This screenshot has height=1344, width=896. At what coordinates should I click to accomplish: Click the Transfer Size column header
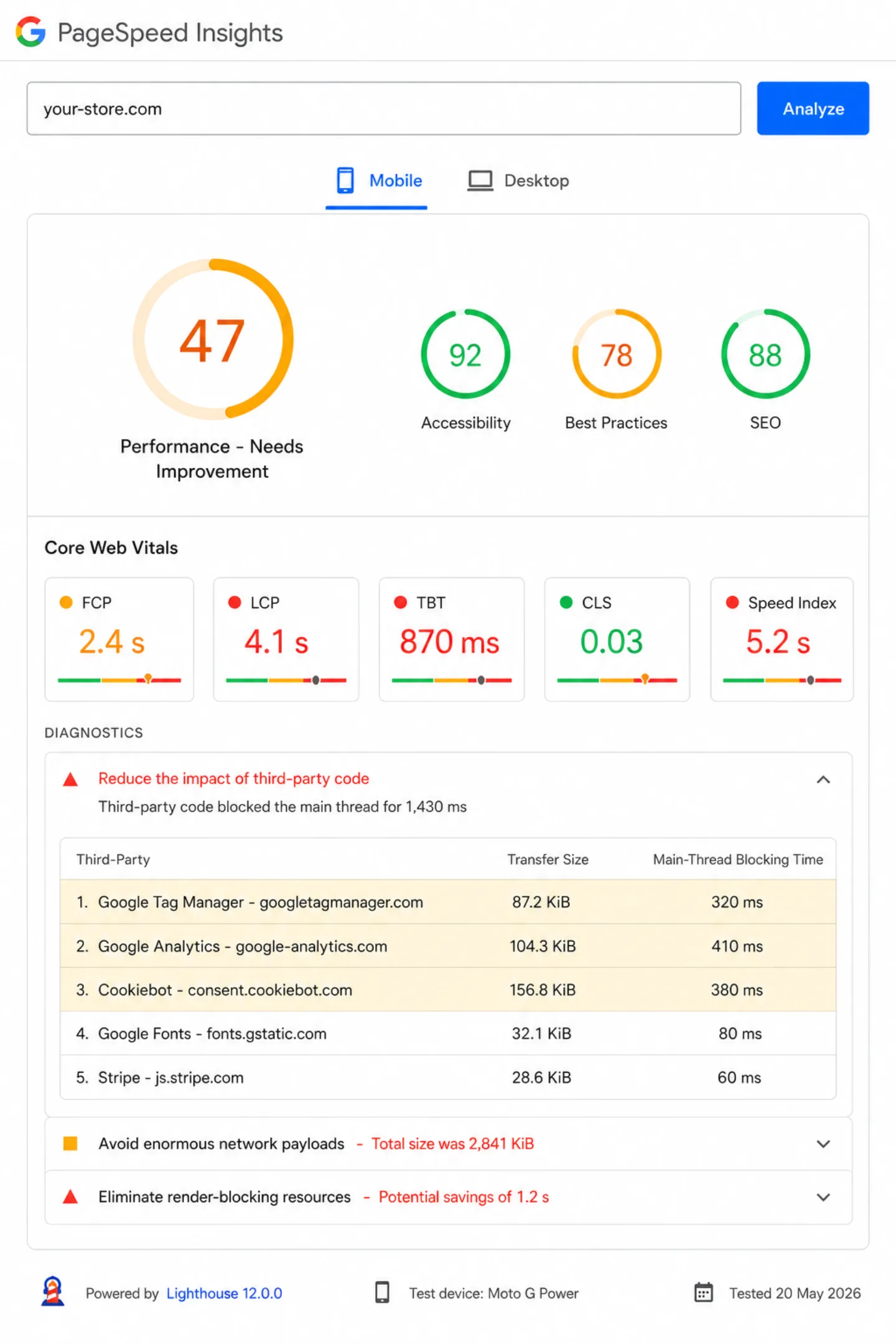coord(548,859)
